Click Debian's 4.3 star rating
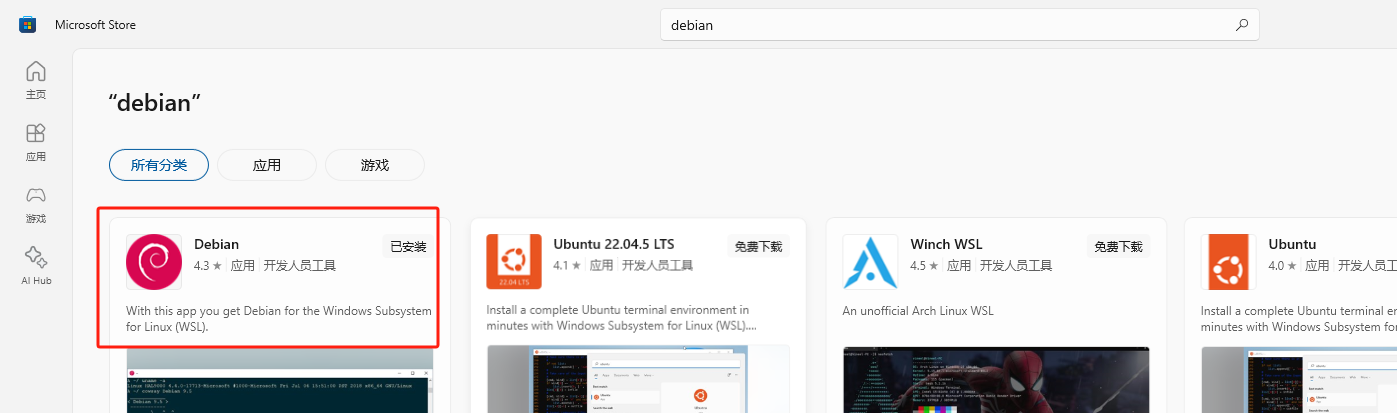Viewport: 1397px width, 413px height. [x=209, y=266]
